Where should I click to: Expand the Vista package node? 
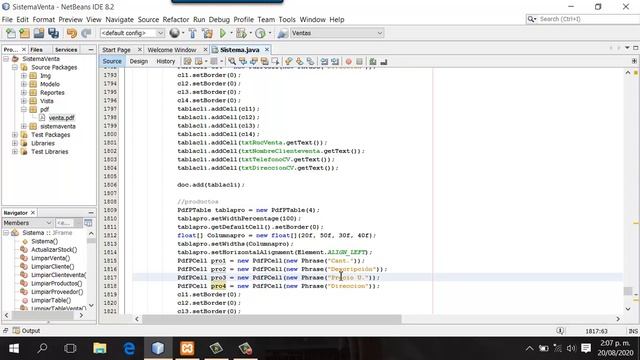[24, 101]
